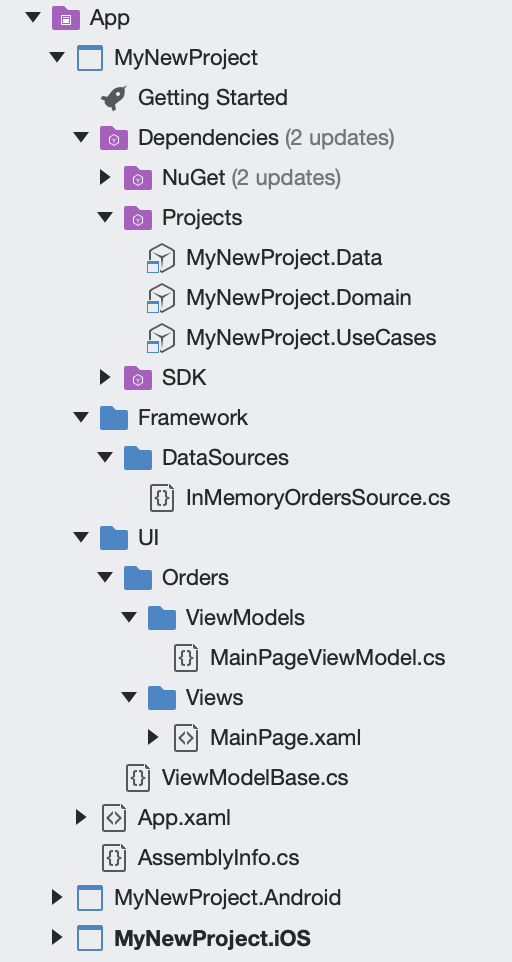512x962 pixels.
Task: Select the MyNewProject.Domain reference
Action: 299,298
